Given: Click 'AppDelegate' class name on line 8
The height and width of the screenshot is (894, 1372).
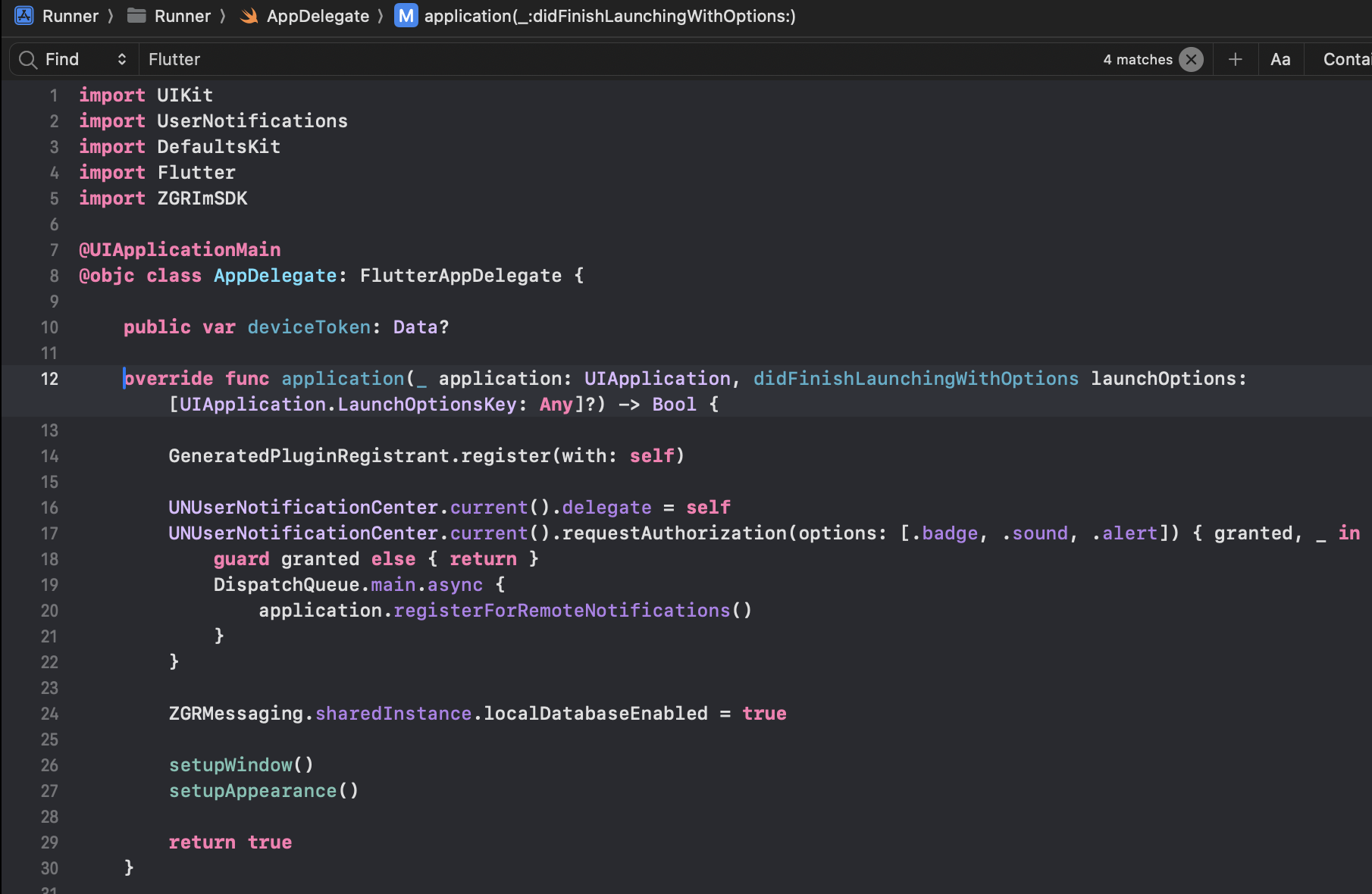Looking at the screenshot, I should (275, 276).
